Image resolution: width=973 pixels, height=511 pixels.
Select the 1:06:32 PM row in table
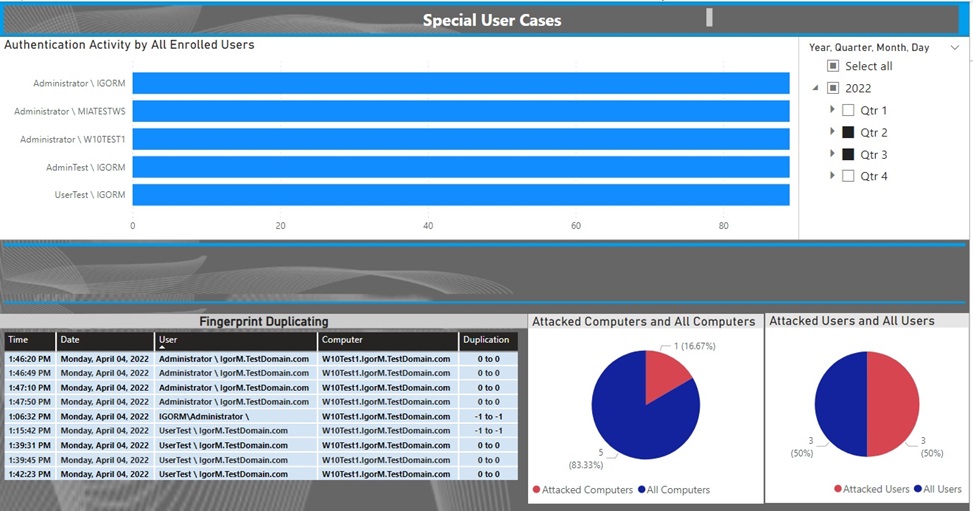click(x=260, y=416)
